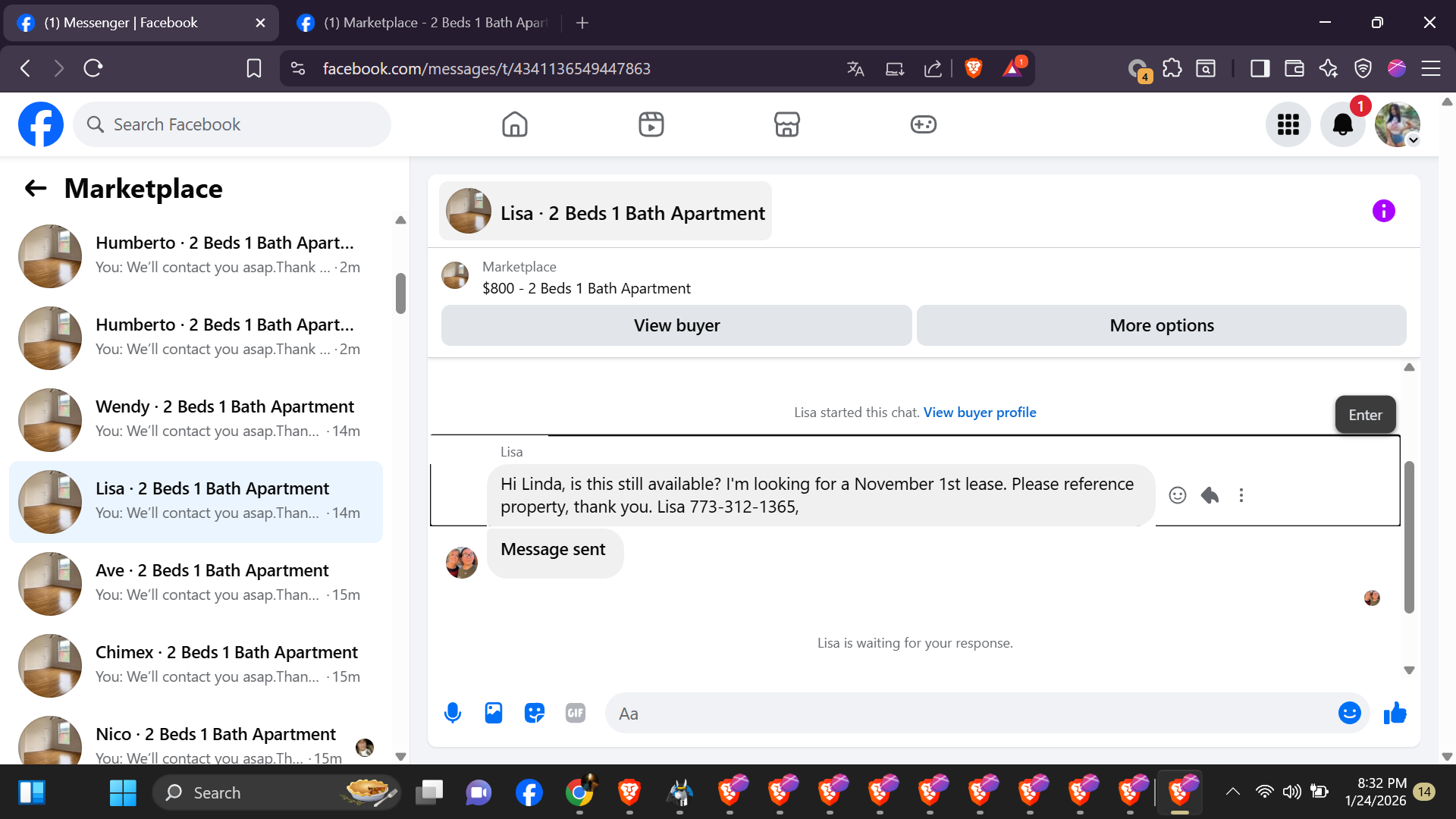Open the GIF picker icon
The image size is (1456, 819).
pyautogui.click(x=576, y=713)
